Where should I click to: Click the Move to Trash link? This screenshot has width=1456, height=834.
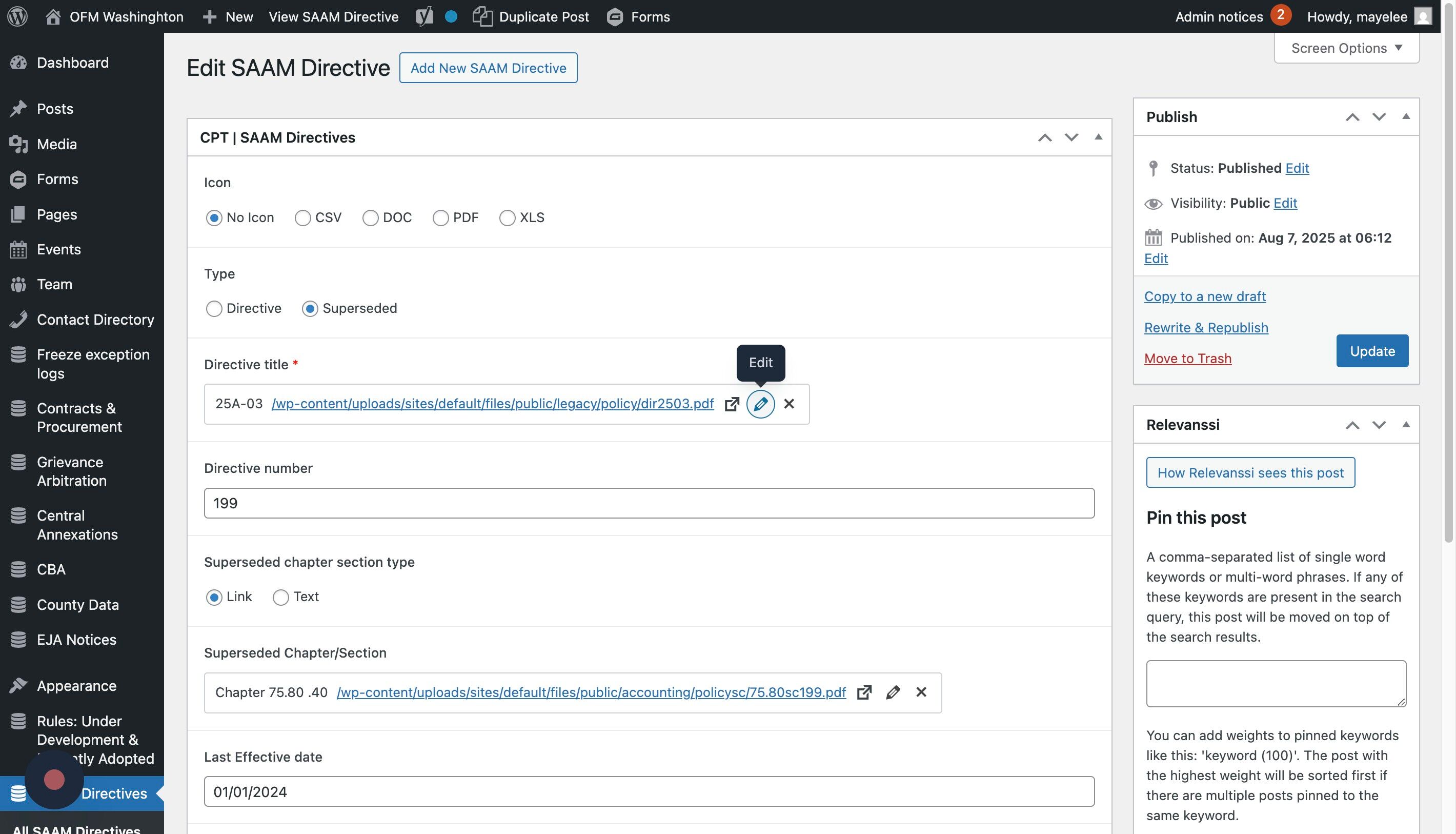pyautogui.click(x=1187, y=359)
